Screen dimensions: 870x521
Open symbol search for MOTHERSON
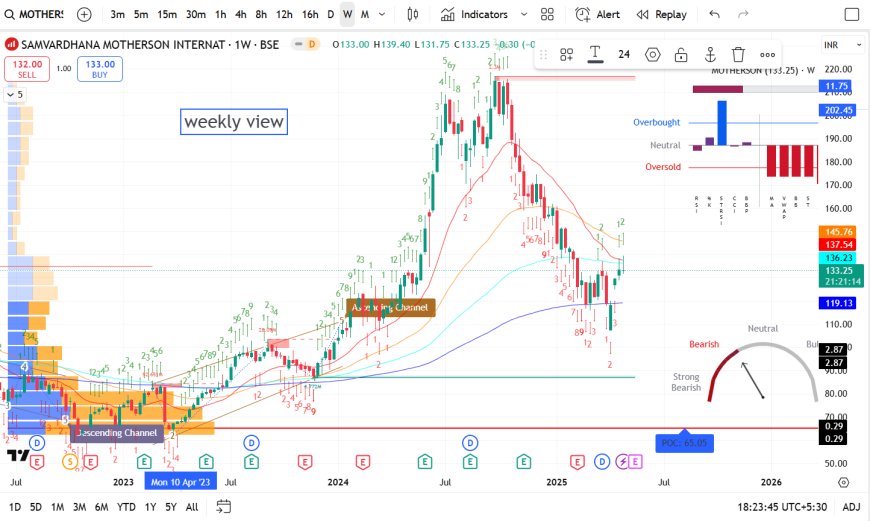[x=34, y=14]
